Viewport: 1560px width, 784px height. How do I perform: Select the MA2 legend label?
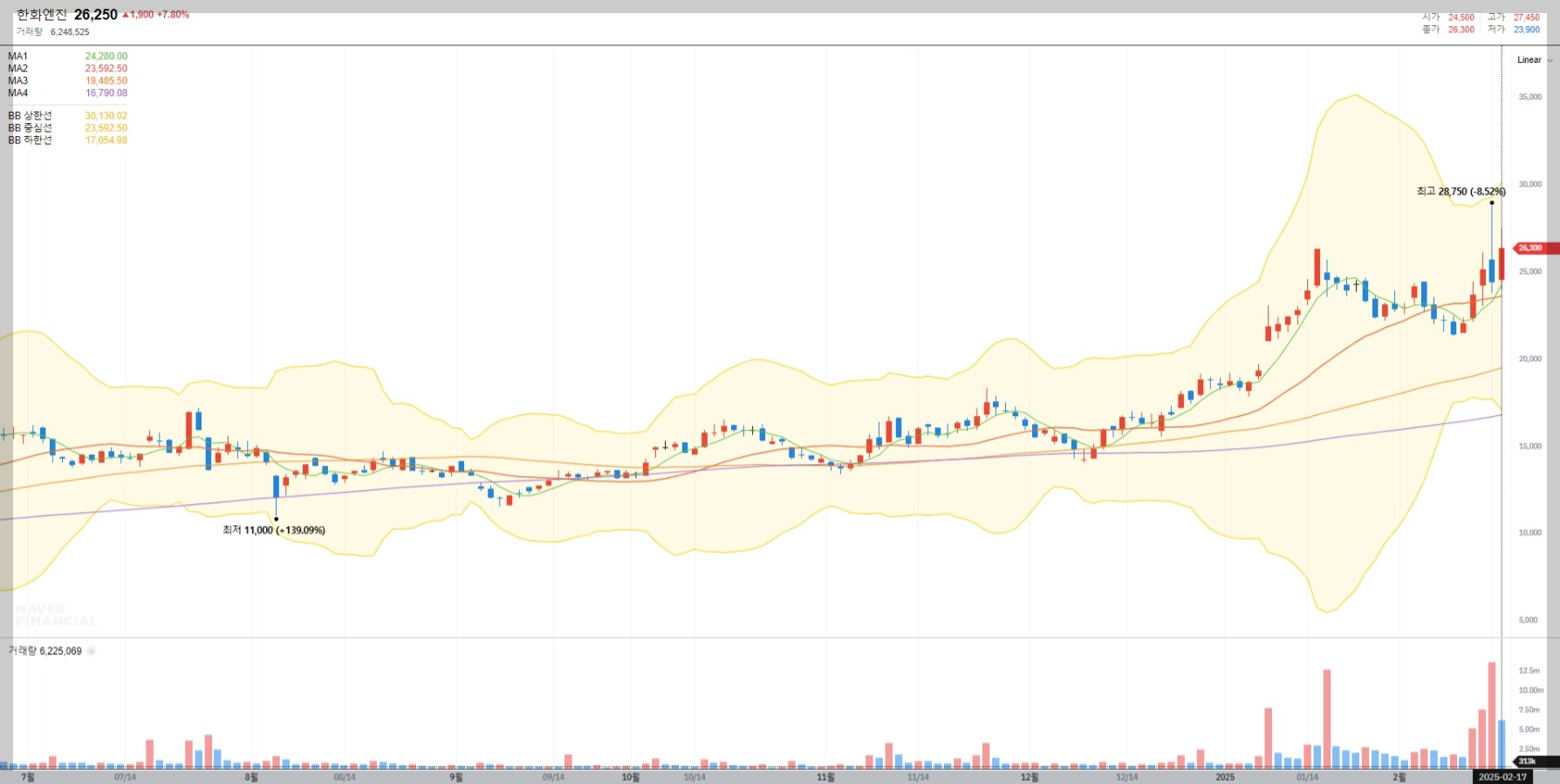(17, 69)
